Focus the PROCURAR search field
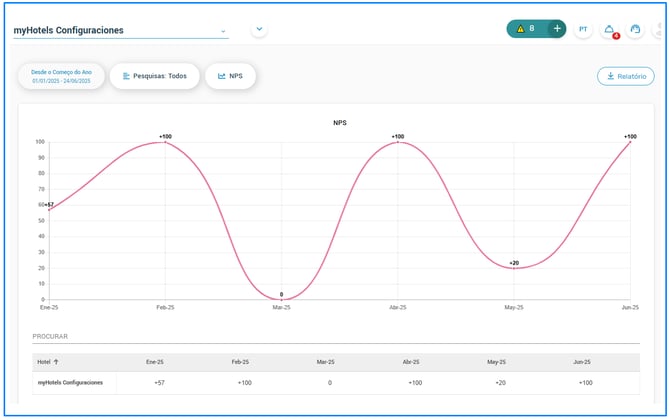Image resolution: width=670 pixels, height=420 pixels. pyautogui.click(x=336, y=337)
